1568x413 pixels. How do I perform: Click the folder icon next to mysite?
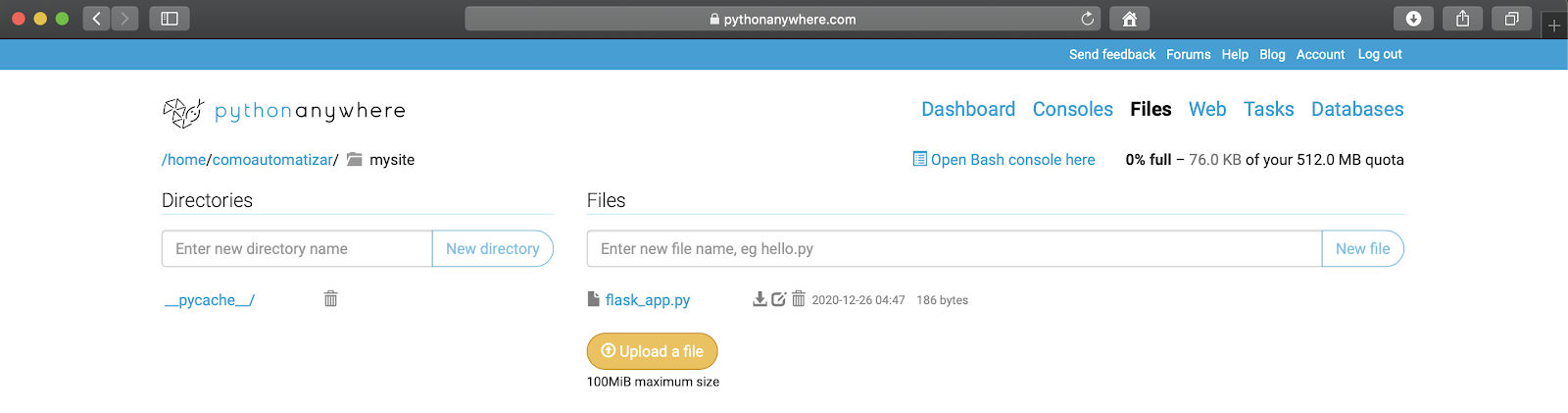click(x=355, y=159)
